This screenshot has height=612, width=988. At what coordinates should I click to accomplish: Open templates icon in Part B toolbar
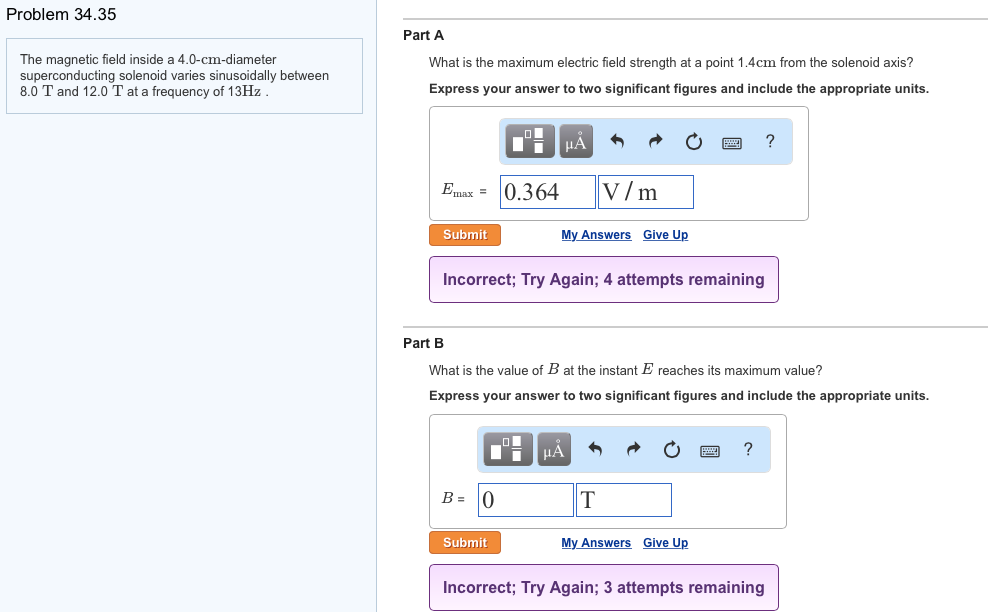[508, 449]
